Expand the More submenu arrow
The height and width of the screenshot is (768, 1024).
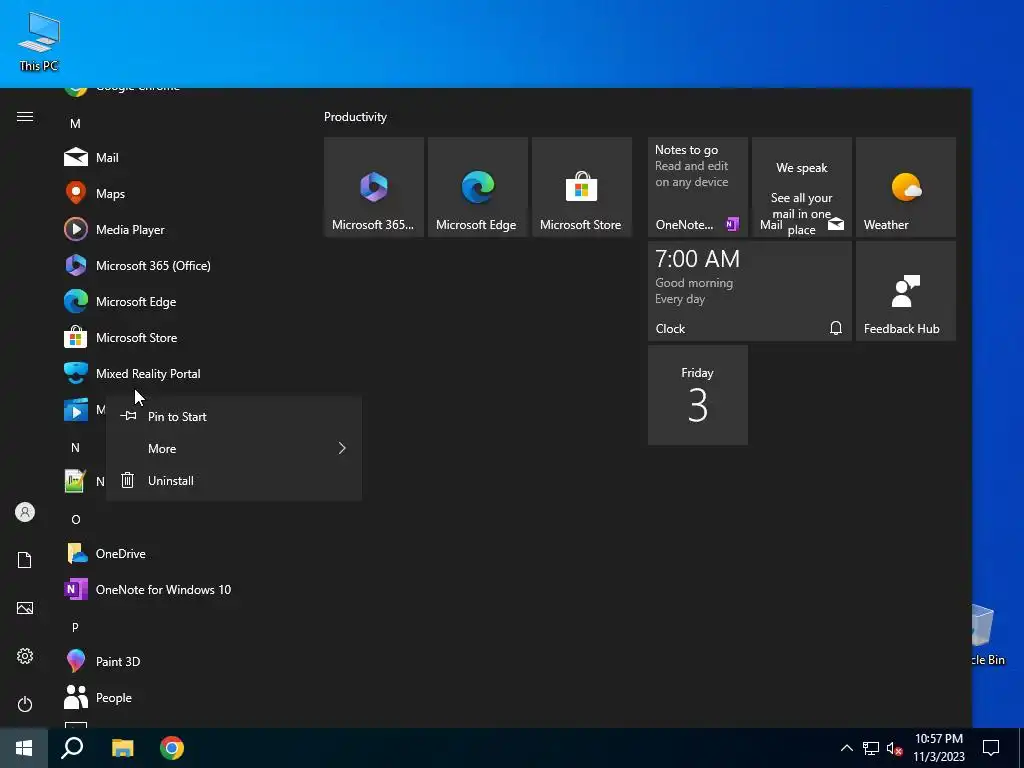(x=342, y=448)
